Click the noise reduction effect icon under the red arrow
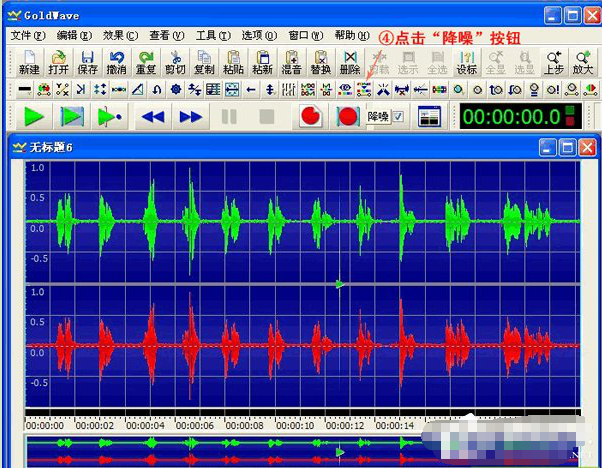This screenshot has height=468, width=602. point(363,90)
